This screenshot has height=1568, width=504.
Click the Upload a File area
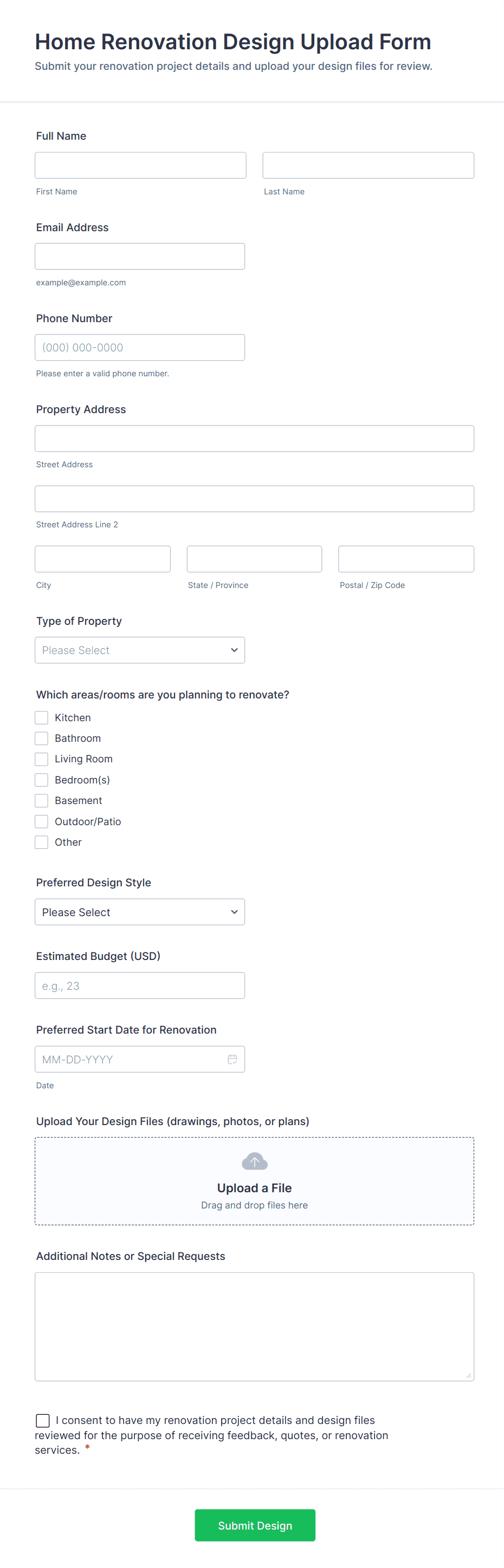point(254,1187)
